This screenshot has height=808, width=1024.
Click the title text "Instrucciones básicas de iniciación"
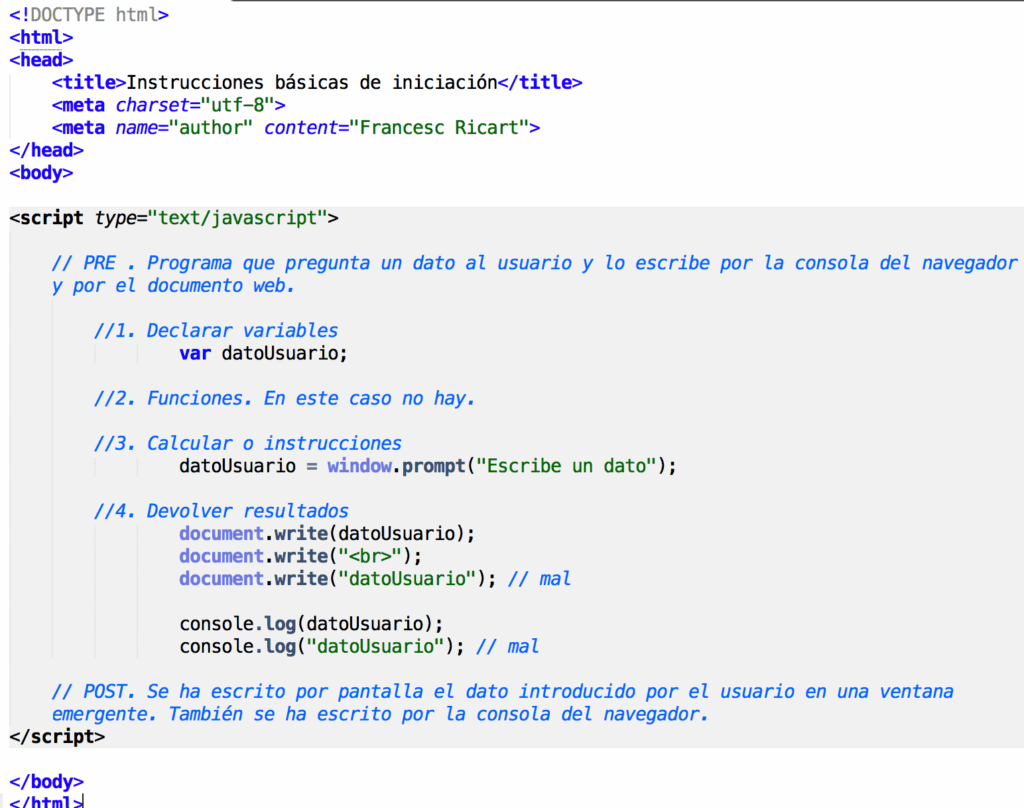coord(311,82)
